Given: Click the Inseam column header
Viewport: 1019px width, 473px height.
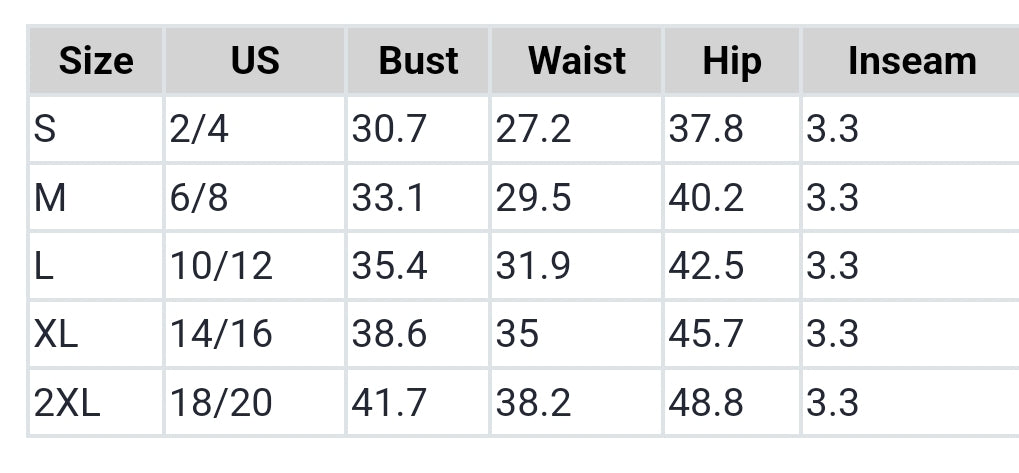Looking at the screenshot, I should point(911,61).
